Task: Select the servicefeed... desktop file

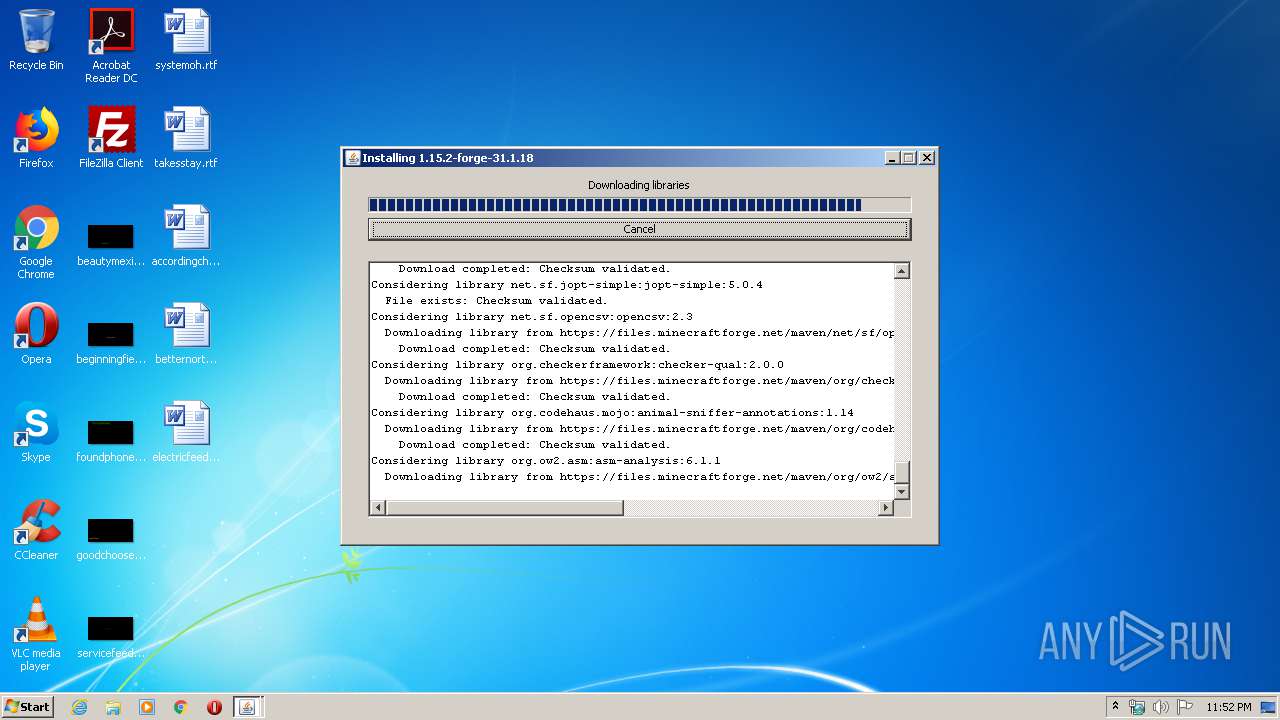Action: coord(111,636)
